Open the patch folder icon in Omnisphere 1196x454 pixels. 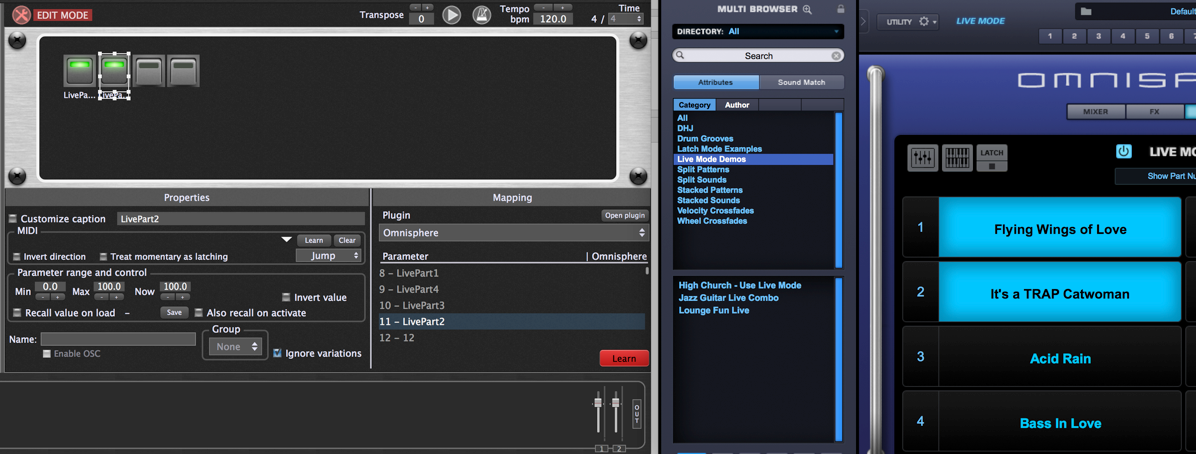click(x=1087, y=11)
